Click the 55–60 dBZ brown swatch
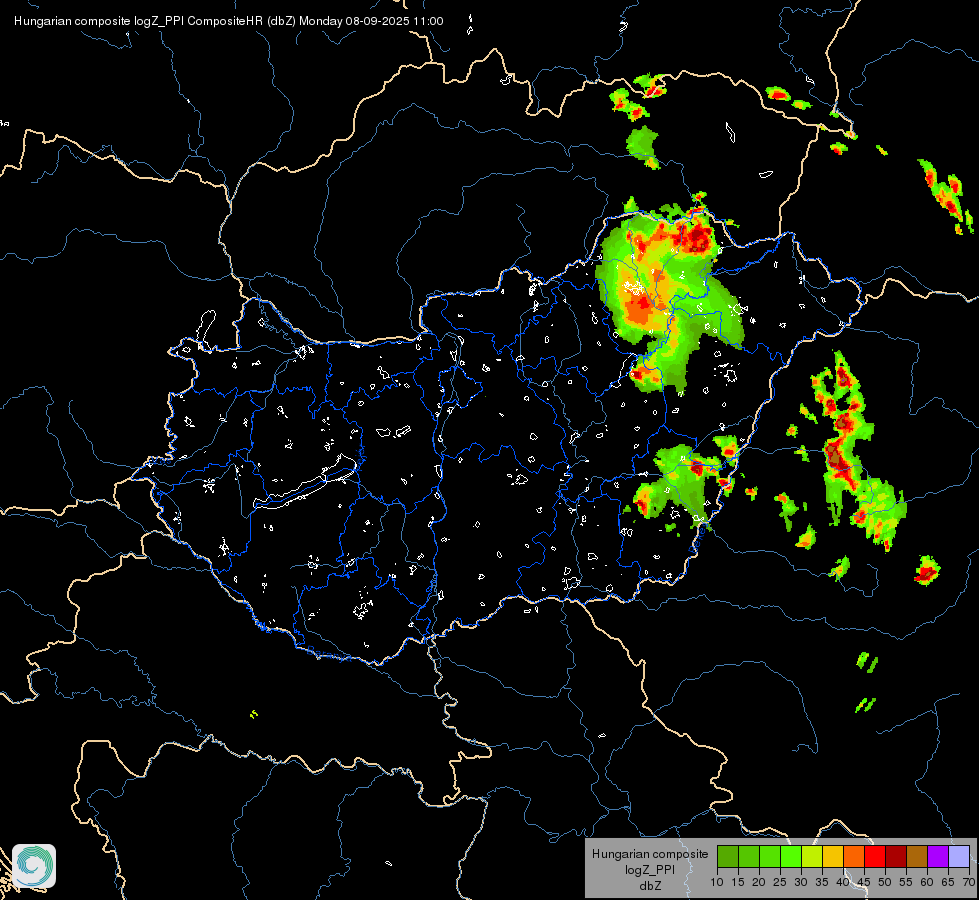The image size is (979, 900). [x=917, y=856]
